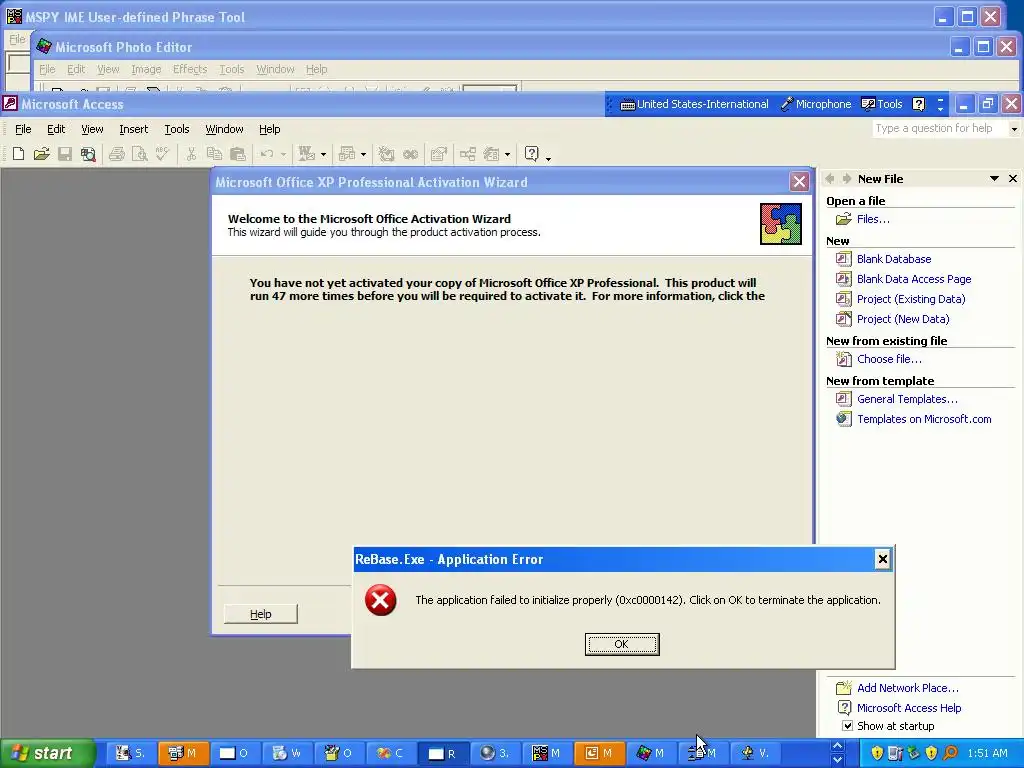Click the Project (New Data) link

coord(903,319)
